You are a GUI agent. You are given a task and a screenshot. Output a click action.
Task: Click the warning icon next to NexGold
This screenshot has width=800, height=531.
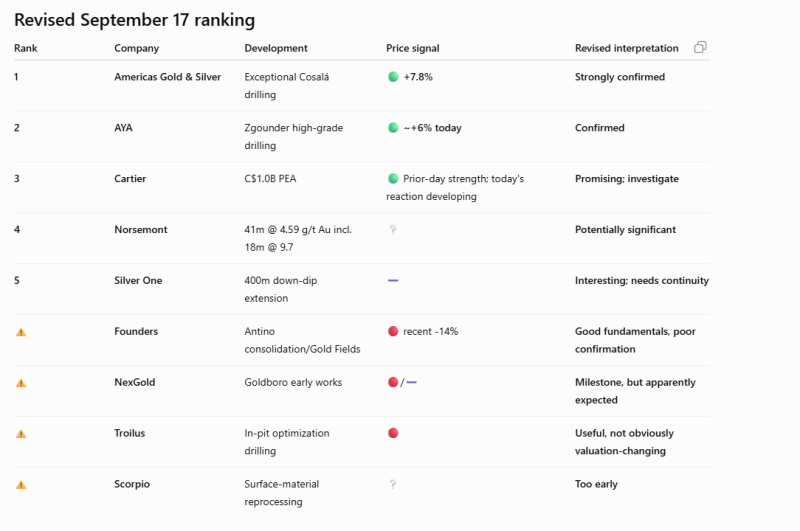pos(21,383)
